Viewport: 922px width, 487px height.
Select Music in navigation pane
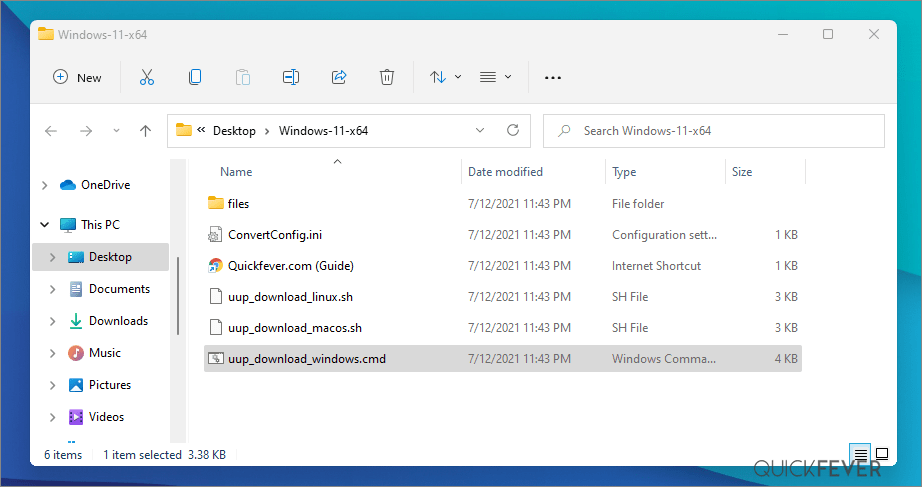[x=105, y=353]
